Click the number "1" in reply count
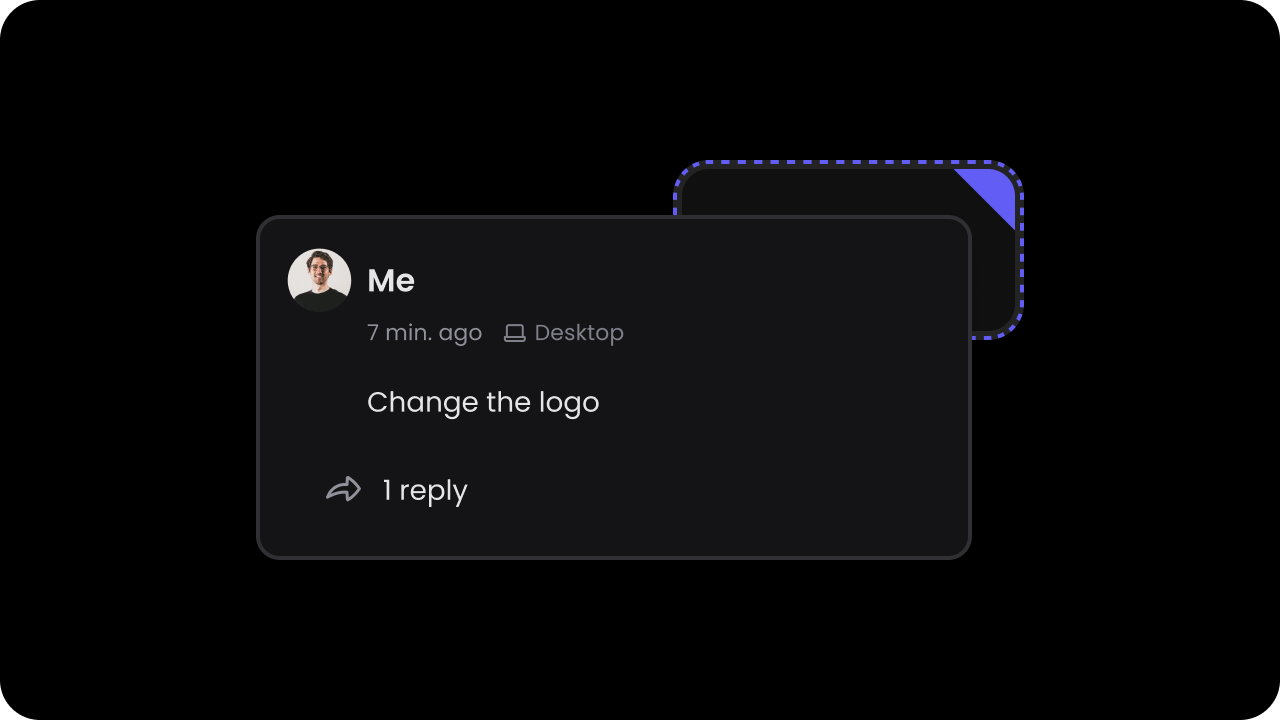The width and height of the screenshot is (1280, 720). pos(387,490)
